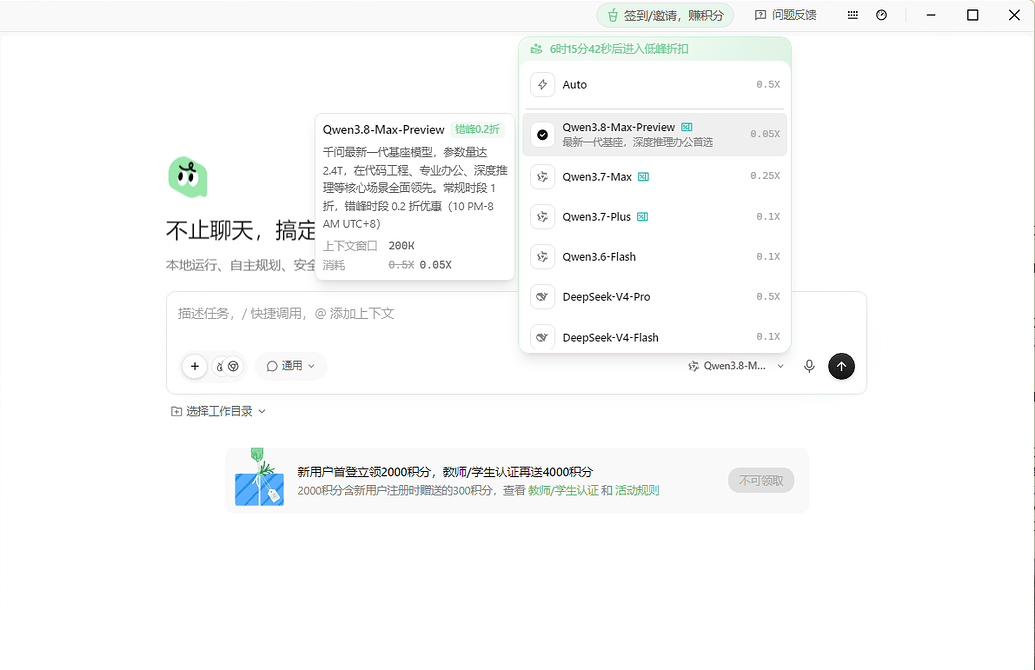The image size is (1035, 670).
Task: Click the DeepSeek-V4-Flash whale icon
Action: (x=543, y=337)
